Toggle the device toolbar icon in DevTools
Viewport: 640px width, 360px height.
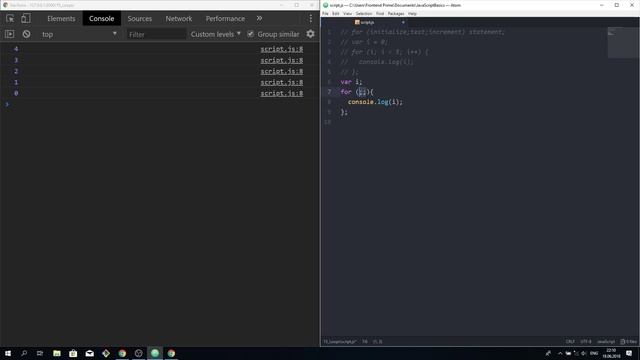[x=26, y=18]
